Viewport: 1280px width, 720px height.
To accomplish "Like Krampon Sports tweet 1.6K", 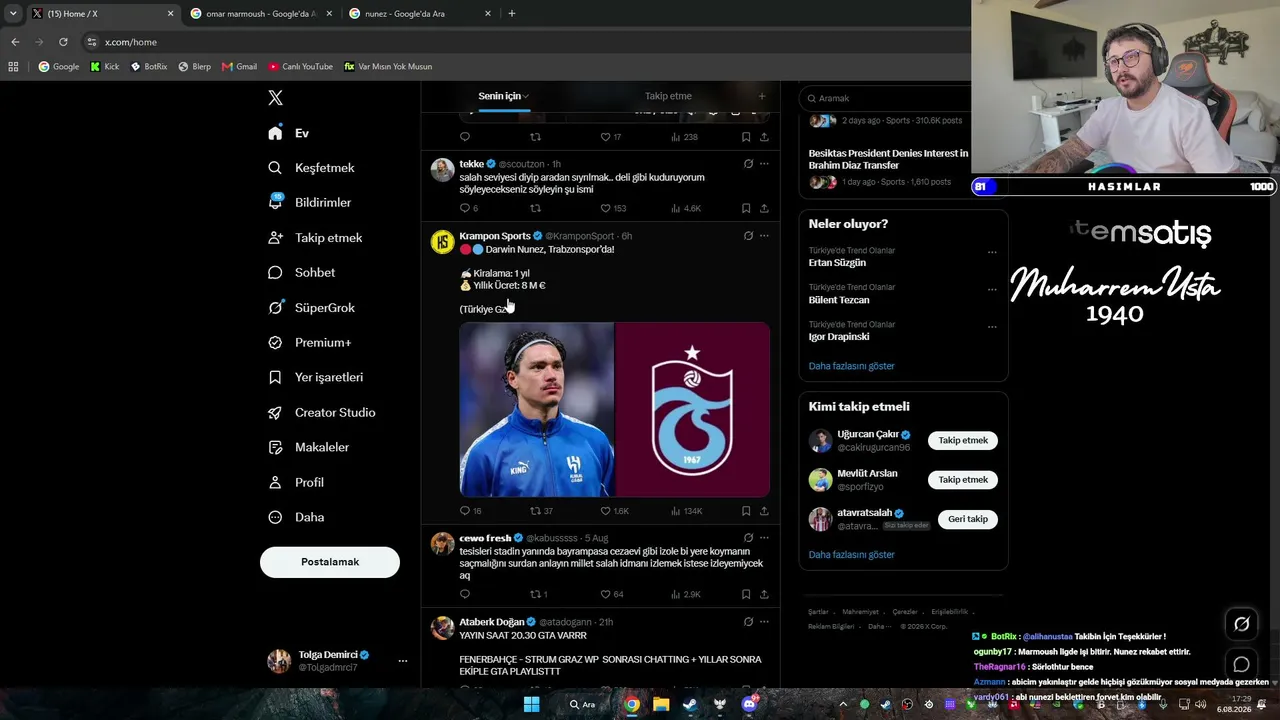I will (x=614, y=511).
